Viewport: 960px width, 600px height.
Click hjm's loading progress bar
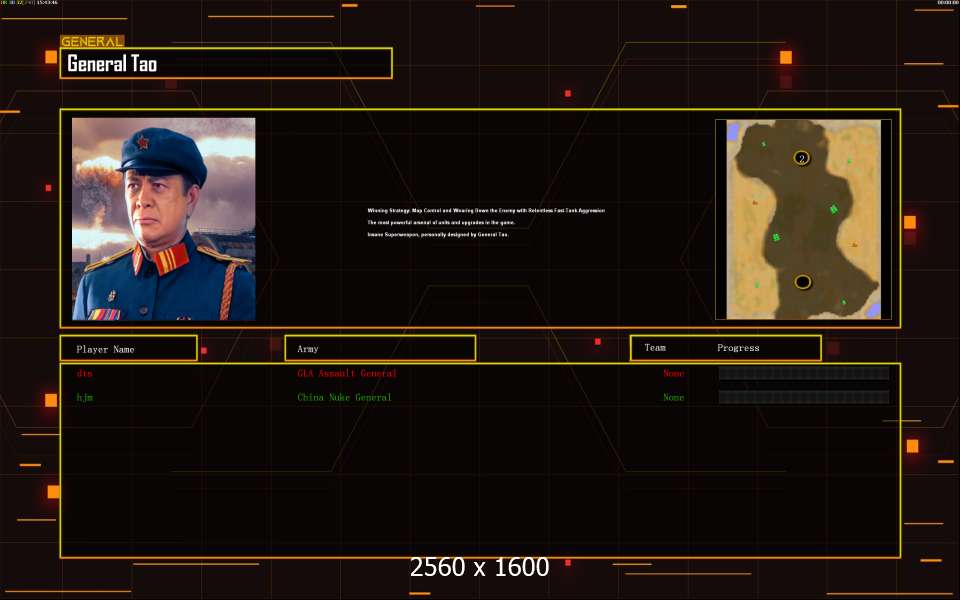pyautogui.click(x=804, y=397)
